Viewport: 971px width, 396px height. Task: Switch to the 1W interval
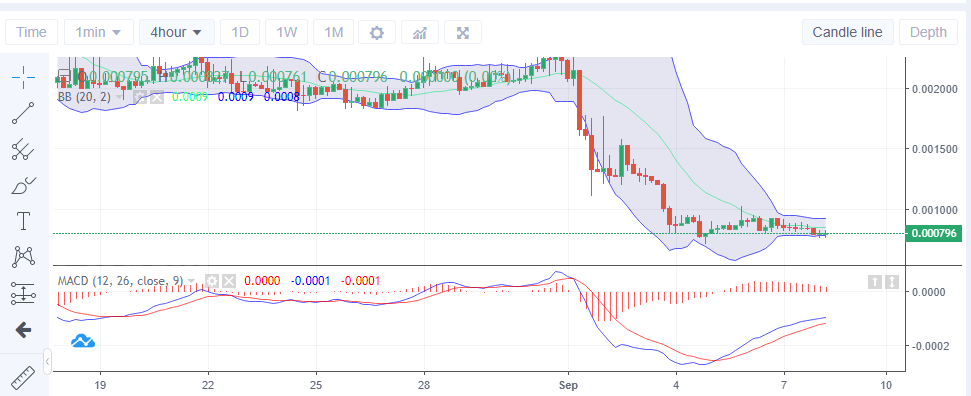(x=287, y=32)
